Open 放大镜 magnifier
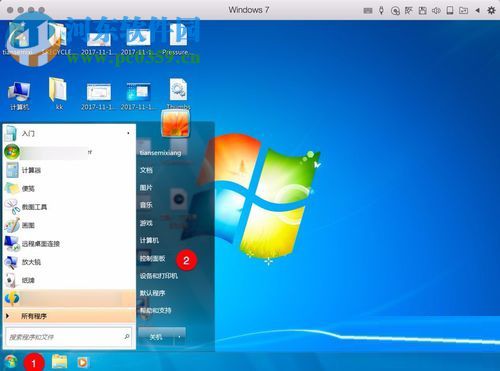Viewport: 500px width, 371px height. (69, 262)
